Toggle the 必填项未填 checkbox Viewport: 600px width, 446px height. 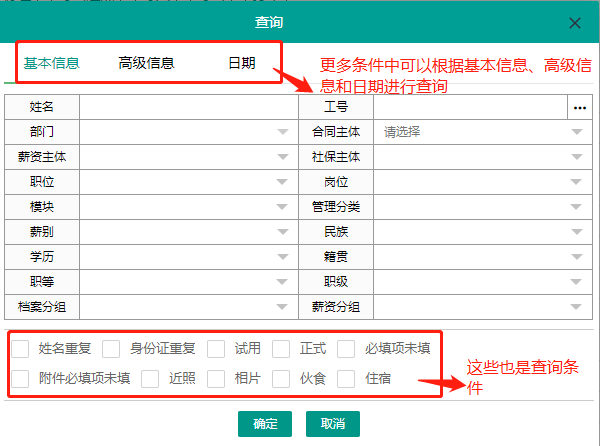tap(347, 349)
